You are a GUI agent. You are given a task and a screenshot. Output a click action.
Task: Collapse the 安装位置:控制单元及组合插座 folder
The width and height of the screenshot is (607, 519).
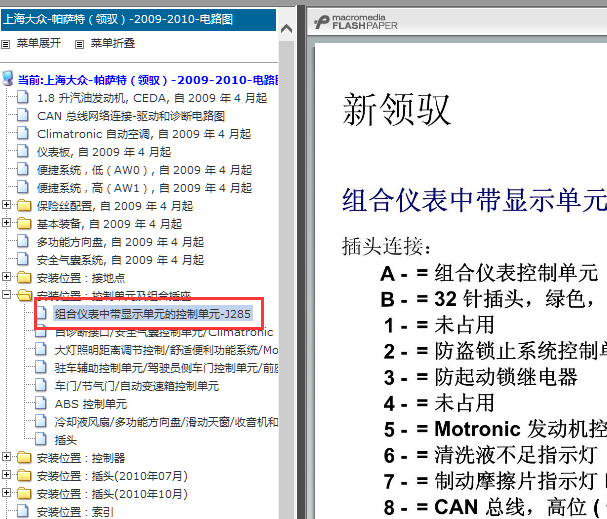tap(6, 295)
